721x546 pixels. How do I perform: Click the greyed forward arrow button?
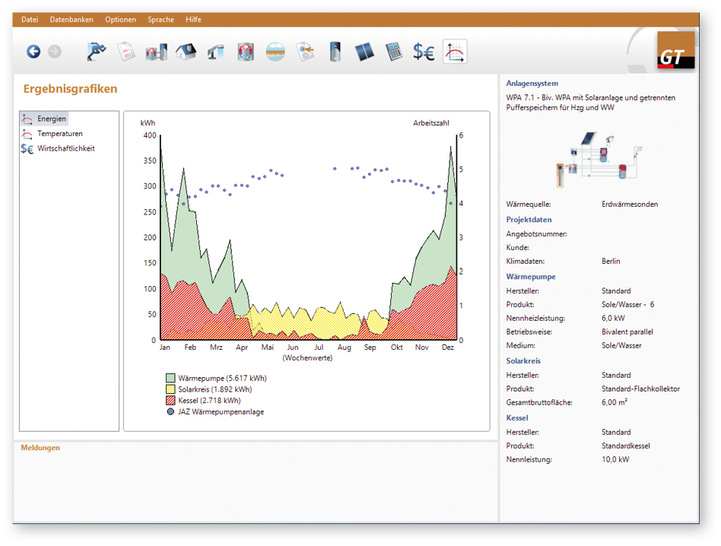coord(55,52)
